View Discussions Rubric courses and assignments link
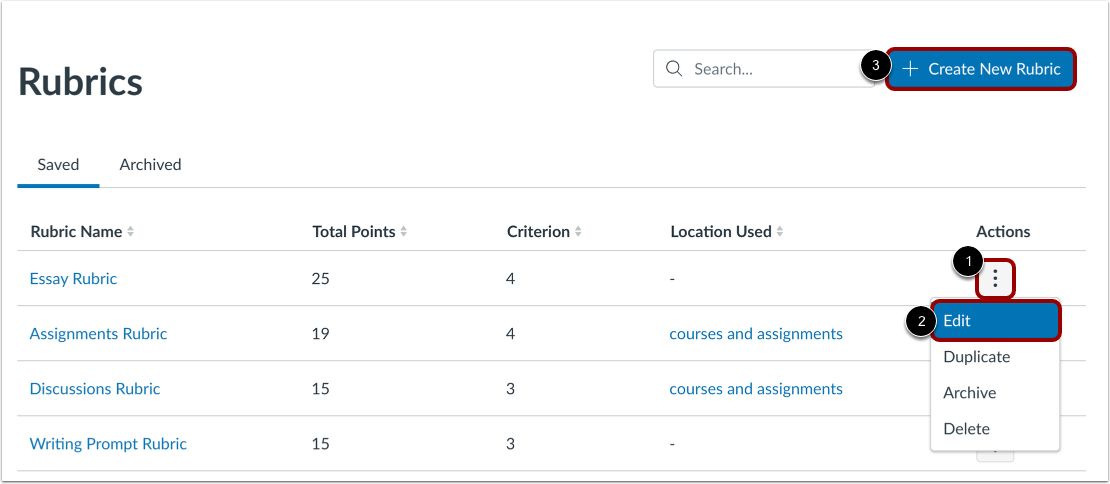This screenshot has width=1110, height=484. click(x=755, y=389)
